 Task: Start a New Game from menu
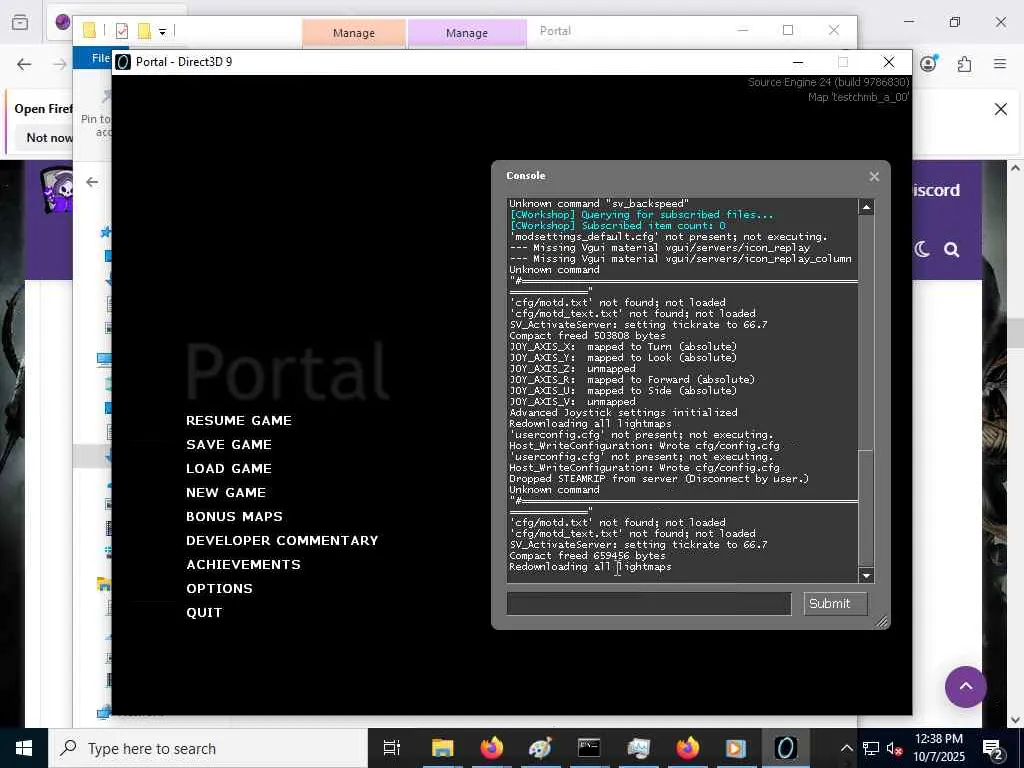point(225,492)
